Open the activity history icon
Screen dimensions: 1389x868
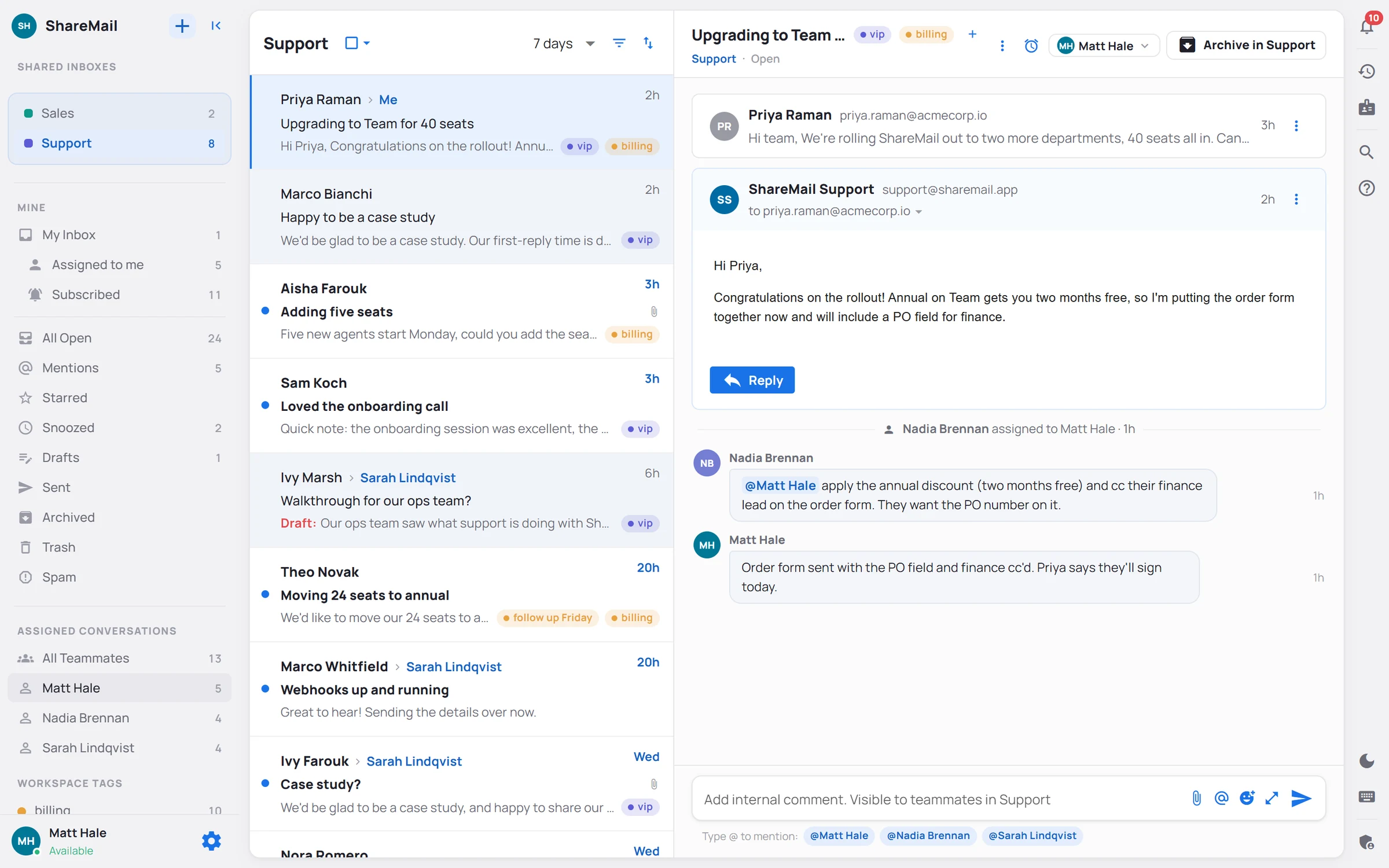[1367, 71]
